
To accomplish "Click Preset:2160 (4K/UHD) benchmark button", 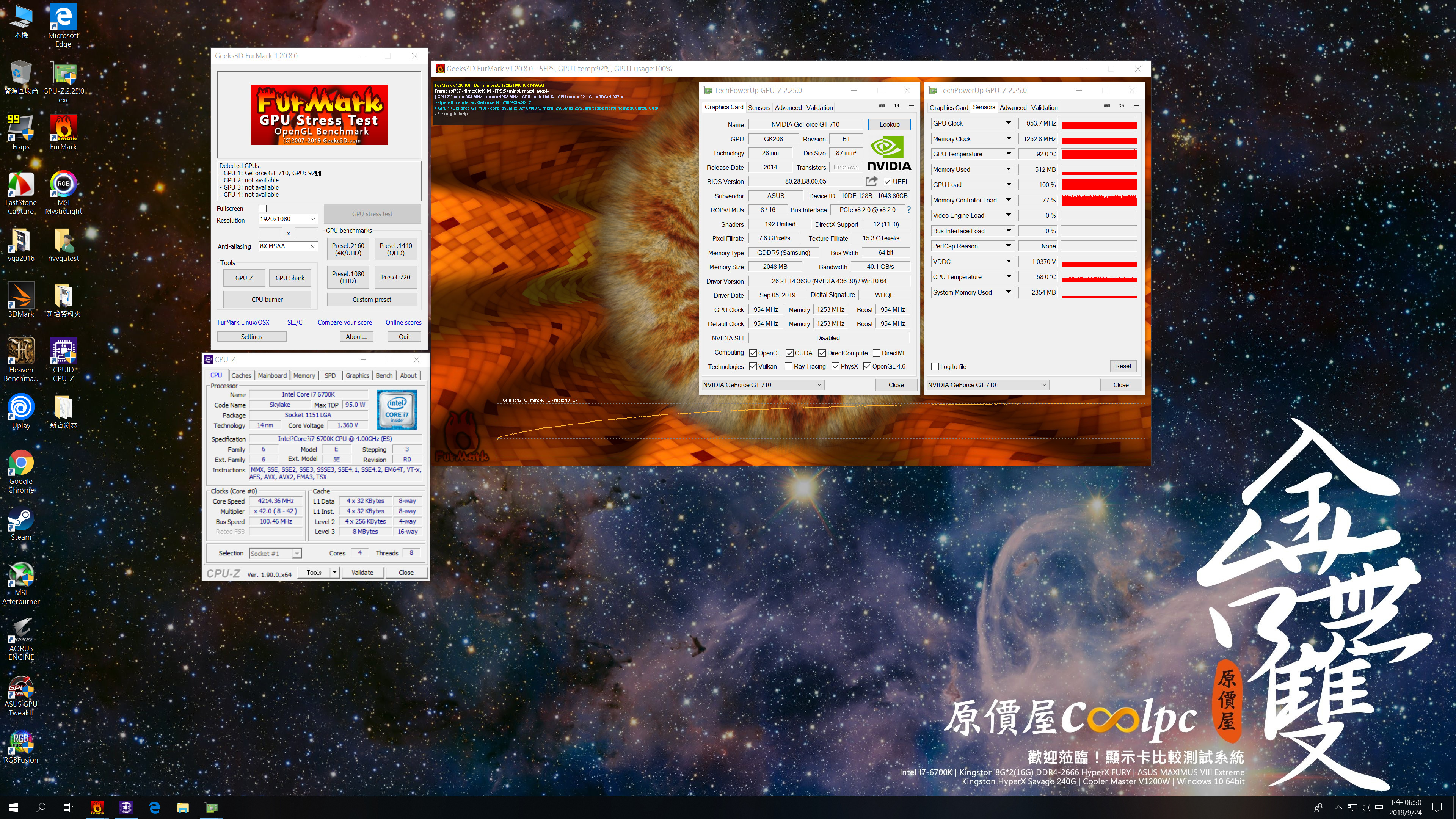I will click(x=348, y=249).
